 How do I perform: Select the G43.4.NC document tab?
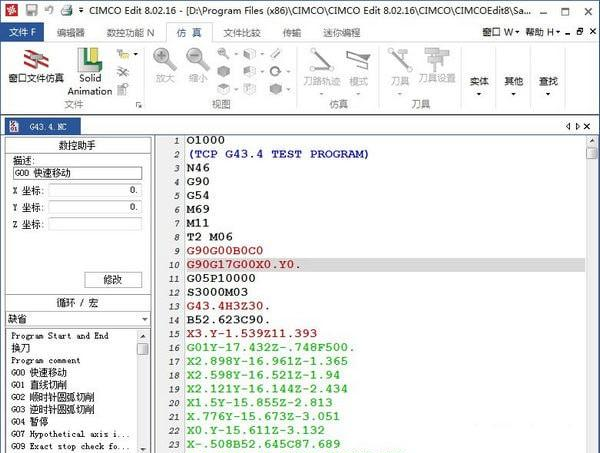pos(47,127)
